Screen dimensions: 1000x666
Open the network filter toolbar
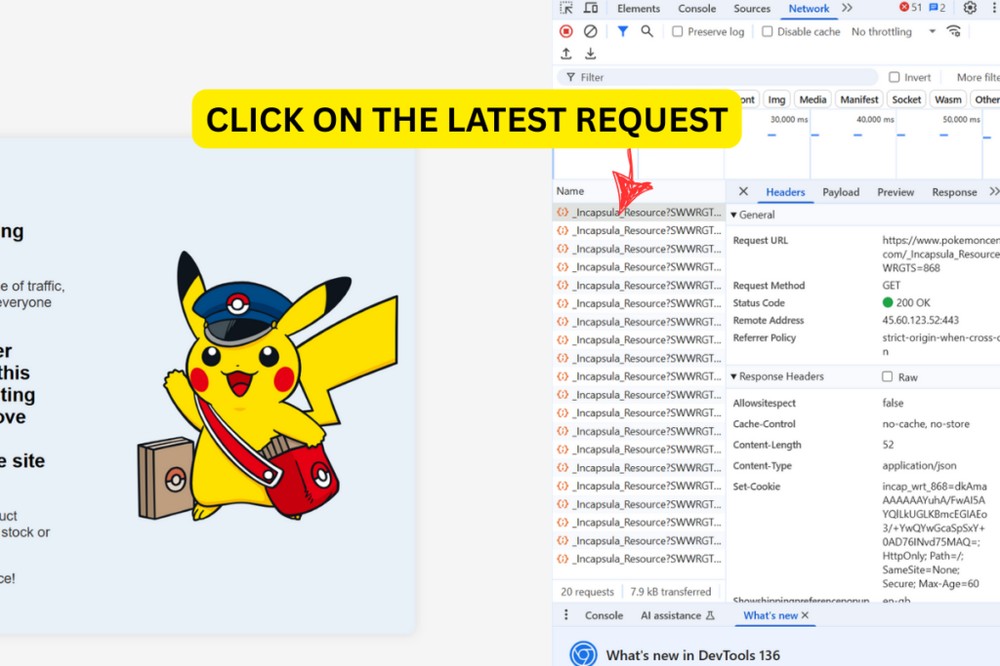coord(621,31)
